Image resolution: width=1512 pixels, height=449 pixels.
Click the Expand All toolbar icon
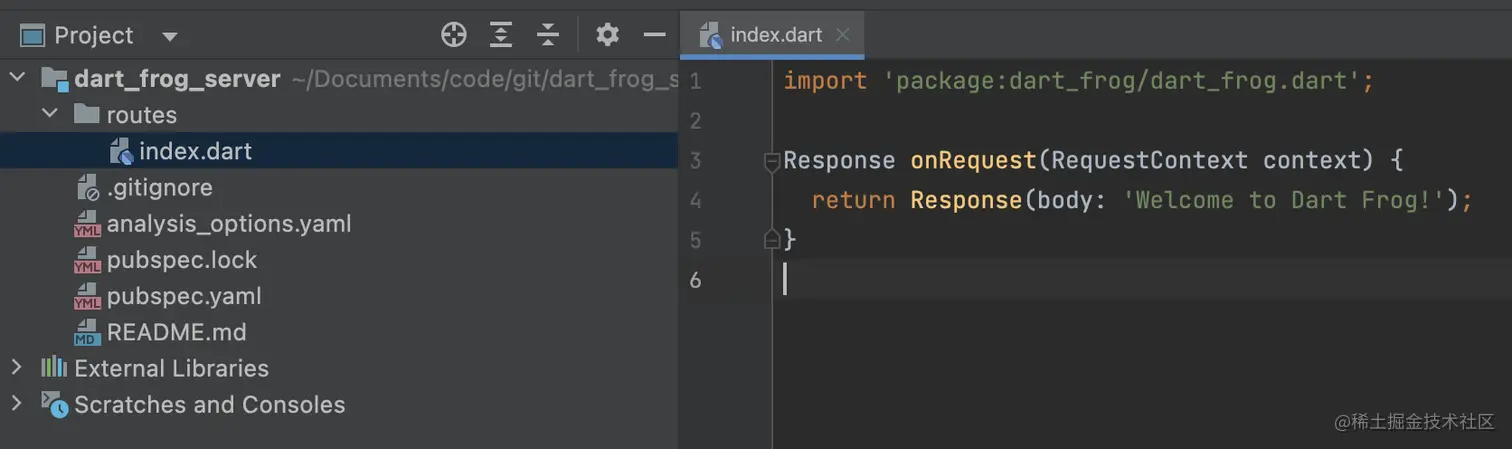[501, 35]
